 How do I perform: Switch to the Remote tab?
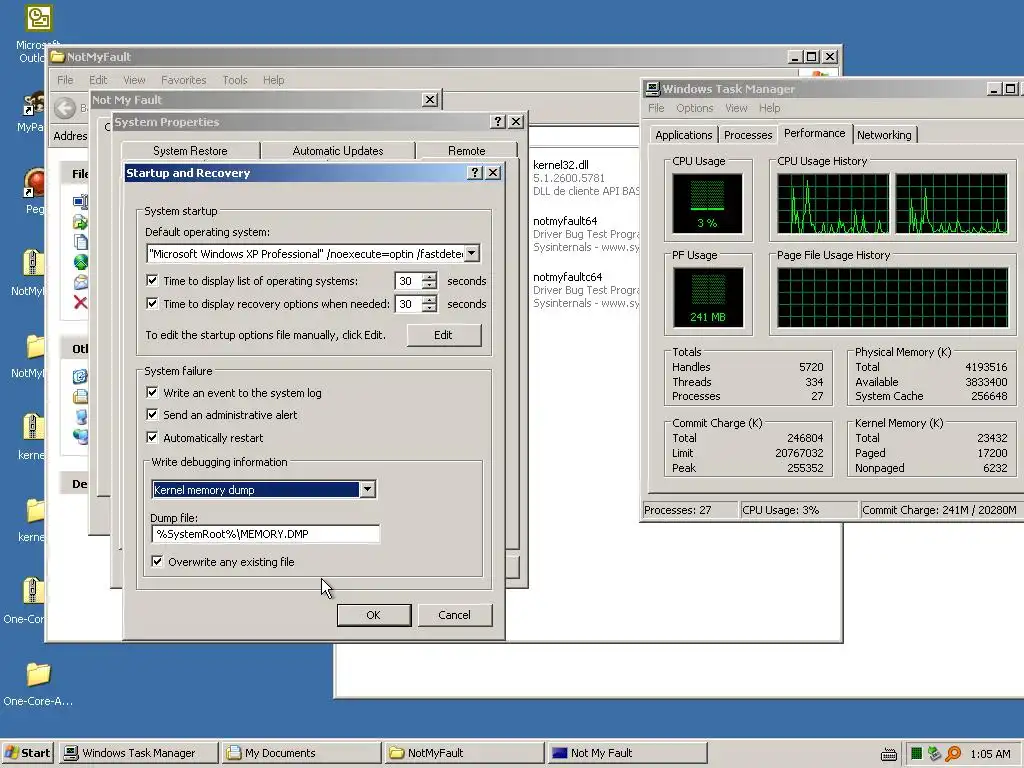coord(466,151)
